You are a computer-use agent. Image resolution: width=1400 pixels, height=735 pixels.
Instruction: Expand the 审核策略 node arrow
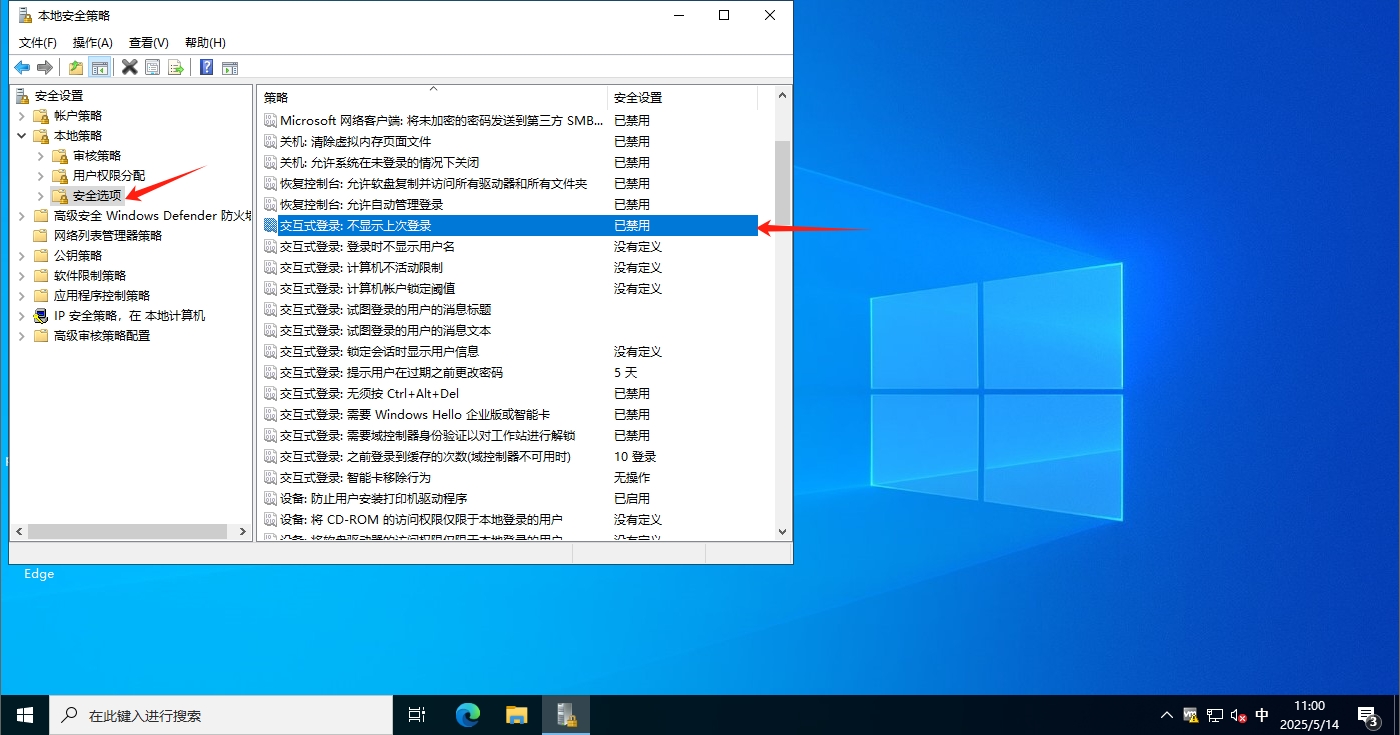coord(41,156)
